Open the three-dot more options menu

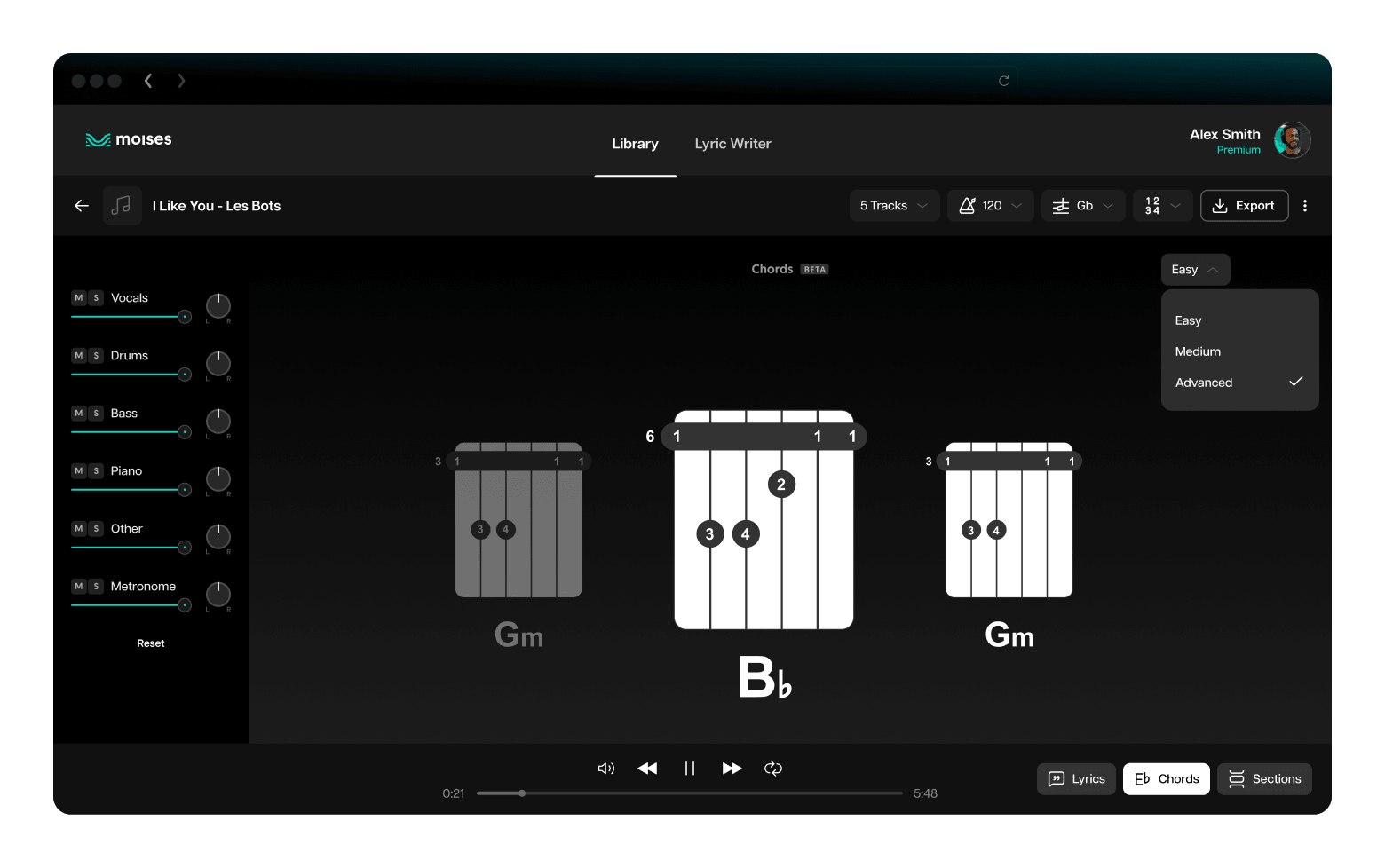[x=1304, y=206]
